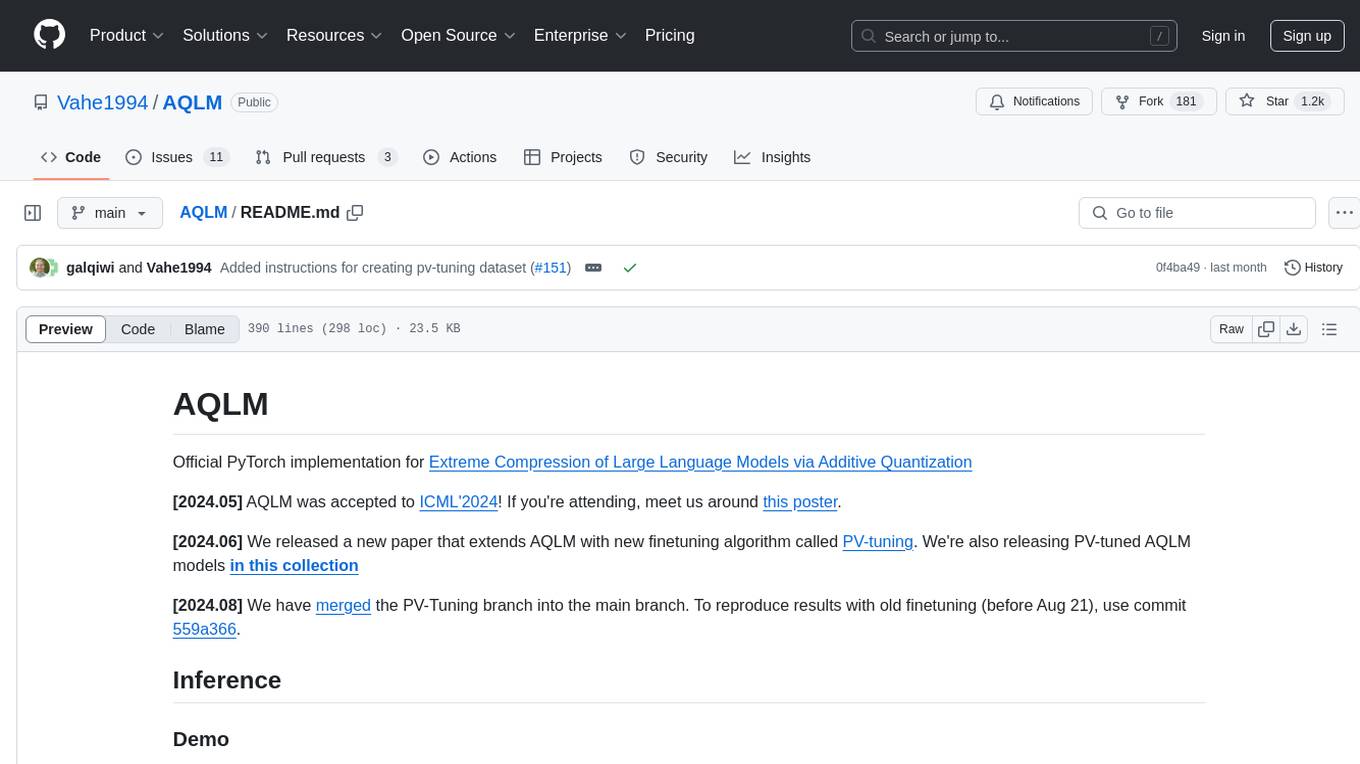Screen dimensions: 1360x764
Task: Expand the Product menu
Action: tap(127, 35)
